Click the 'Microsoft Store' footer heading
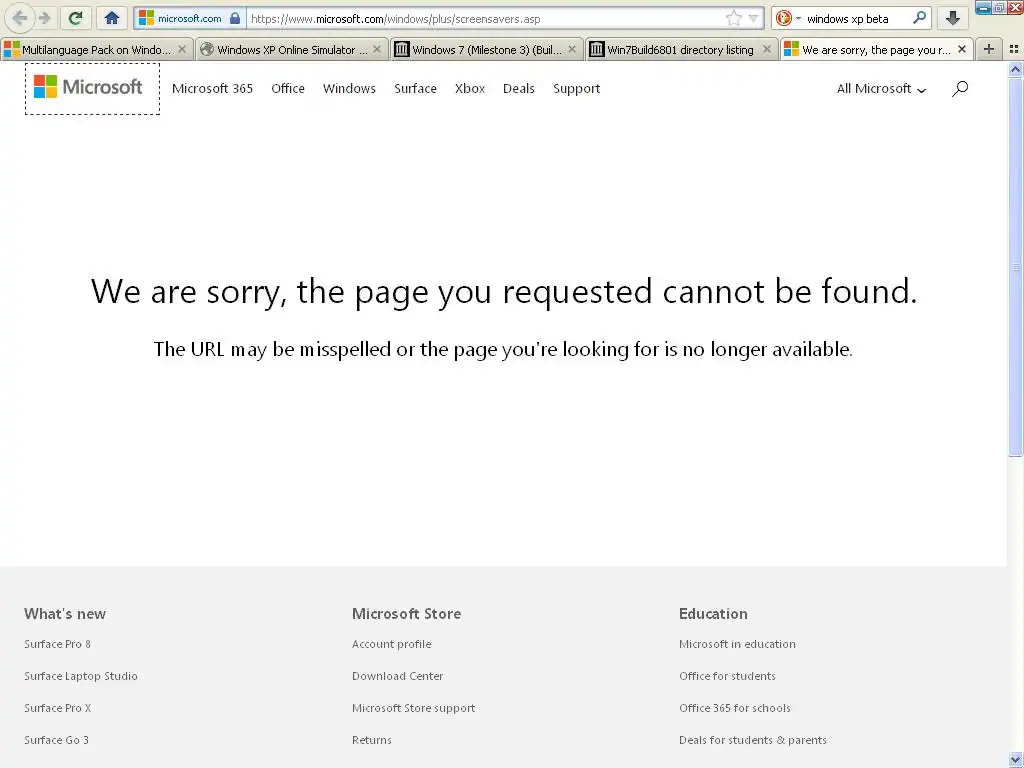Screen dimensions: 1024x768 [x=406, y=614]
